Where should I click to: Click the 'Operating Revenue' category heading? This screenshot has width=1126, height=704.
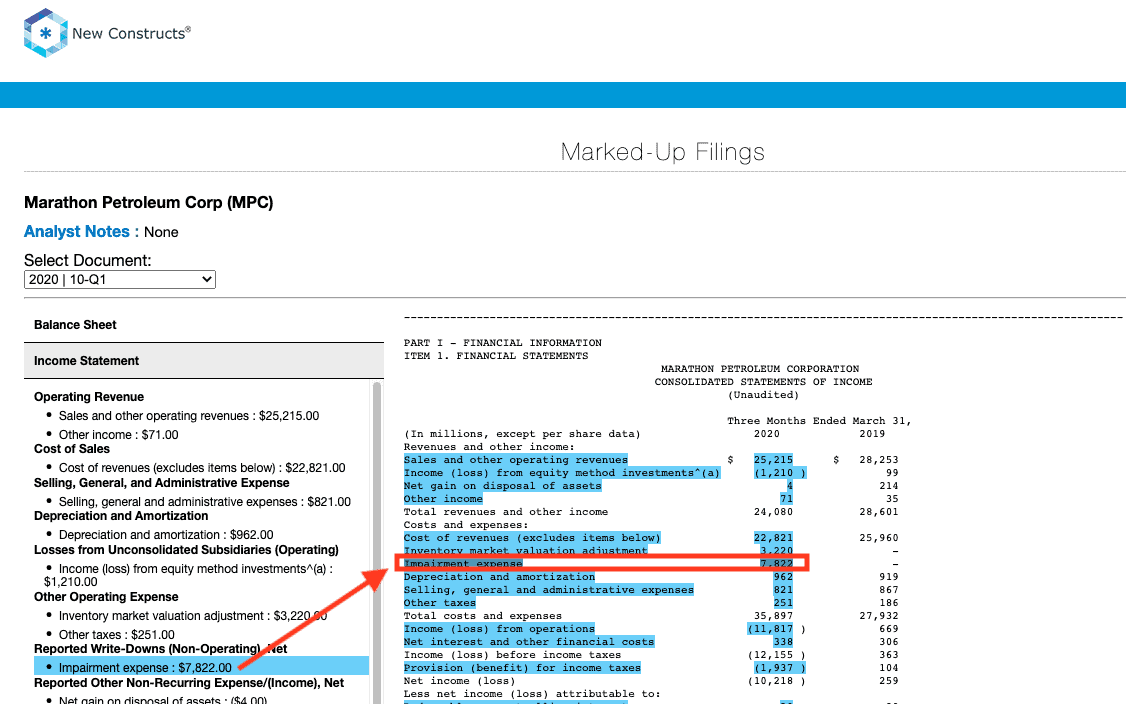click(x=89, y=397)
